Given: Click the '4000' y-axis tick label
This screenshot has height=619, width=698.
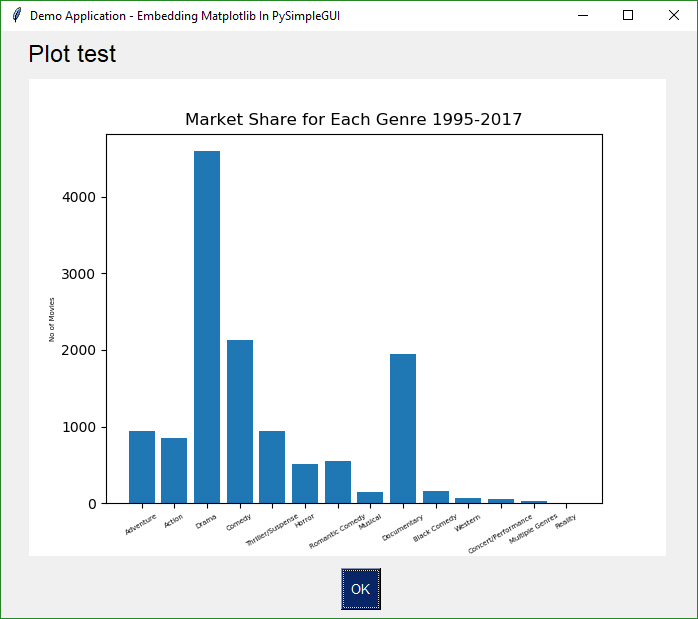Looking at the screenshot, I should (x=79, y=197).
